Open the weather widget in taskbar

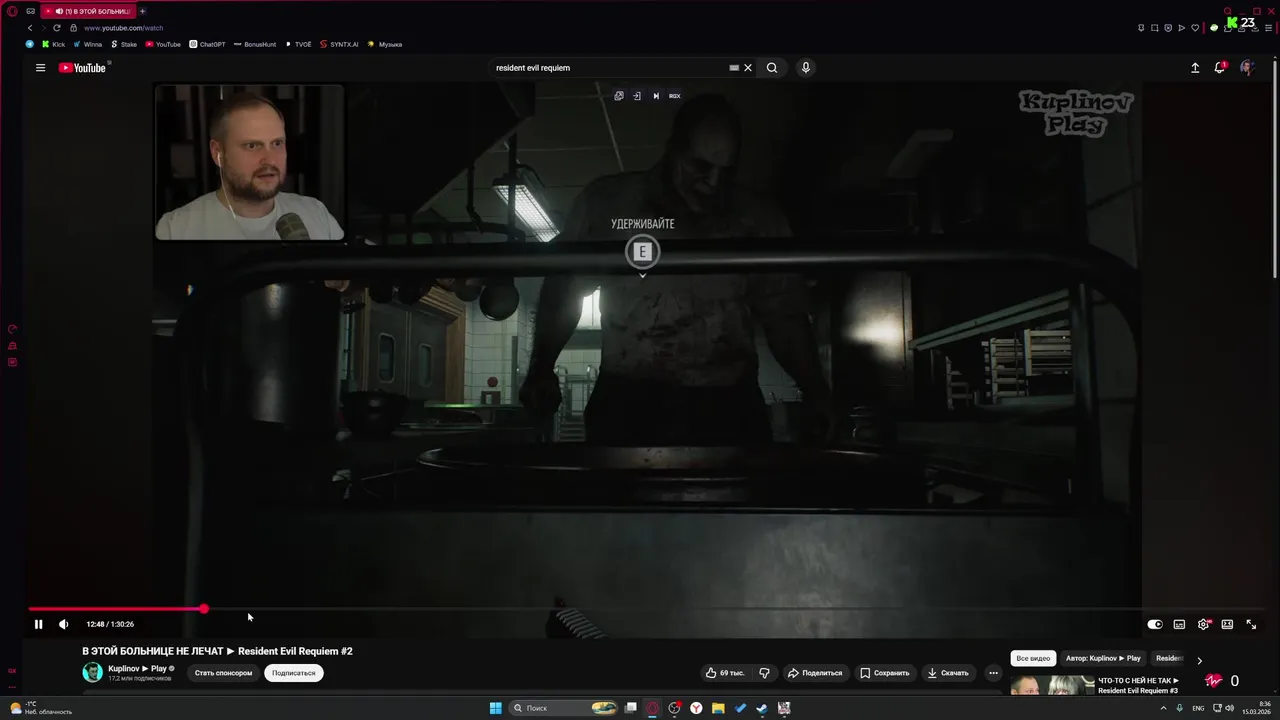coord(42,708)
